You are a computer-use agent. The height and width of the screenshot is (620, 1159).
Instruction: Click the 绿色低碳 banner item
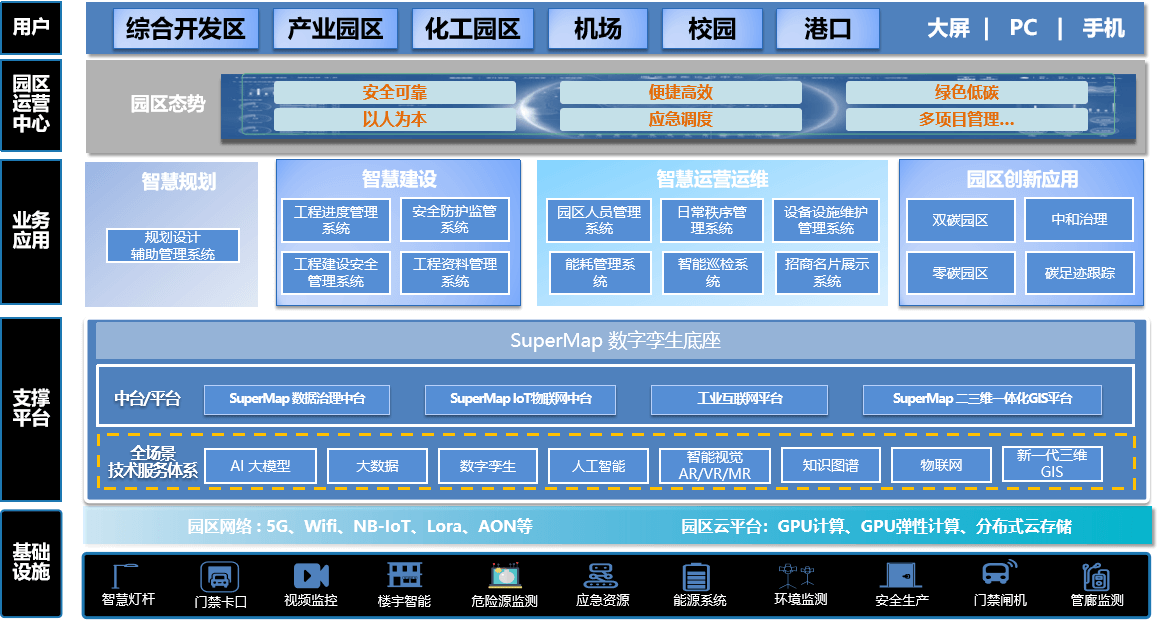(x=967, y=92)
